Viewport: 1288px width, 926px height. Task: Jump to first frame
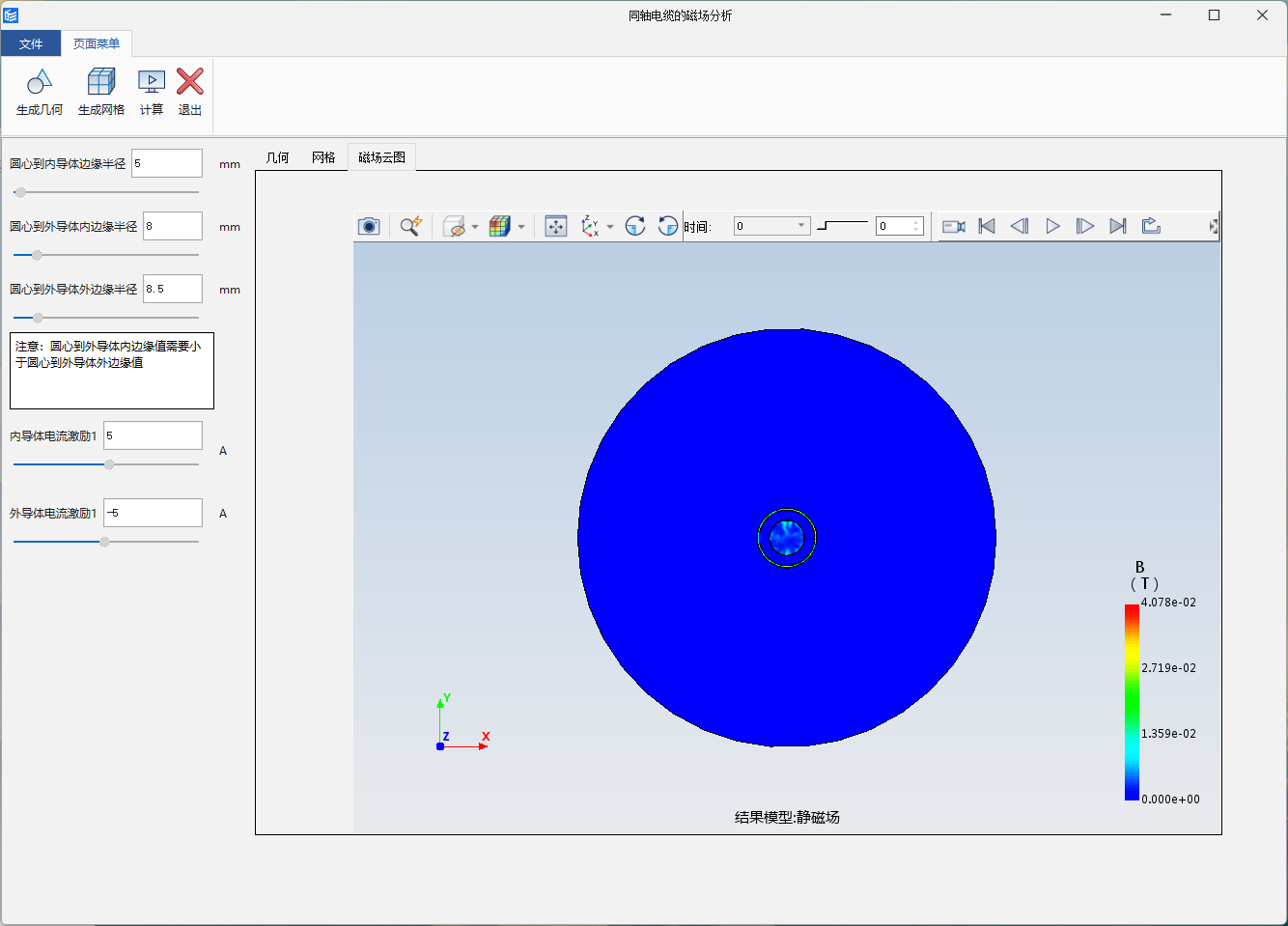[x=987, y=226]
